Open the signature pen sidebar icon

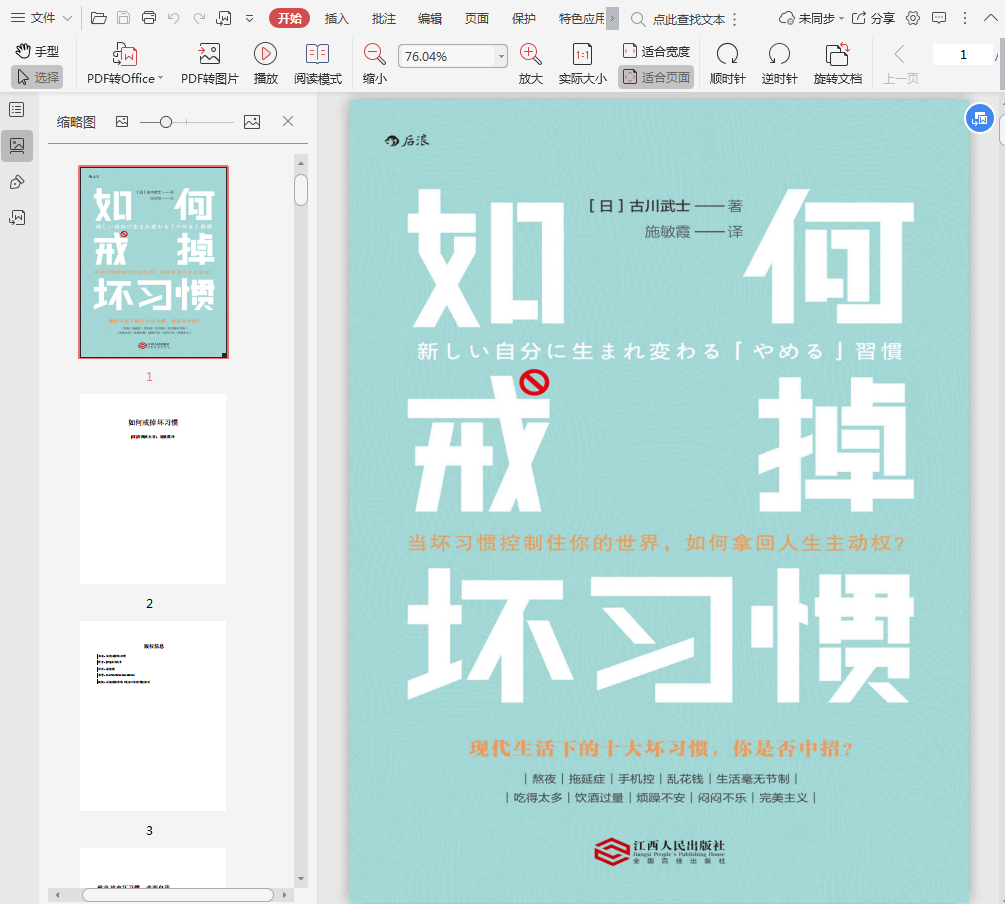(x=17, y=182)
